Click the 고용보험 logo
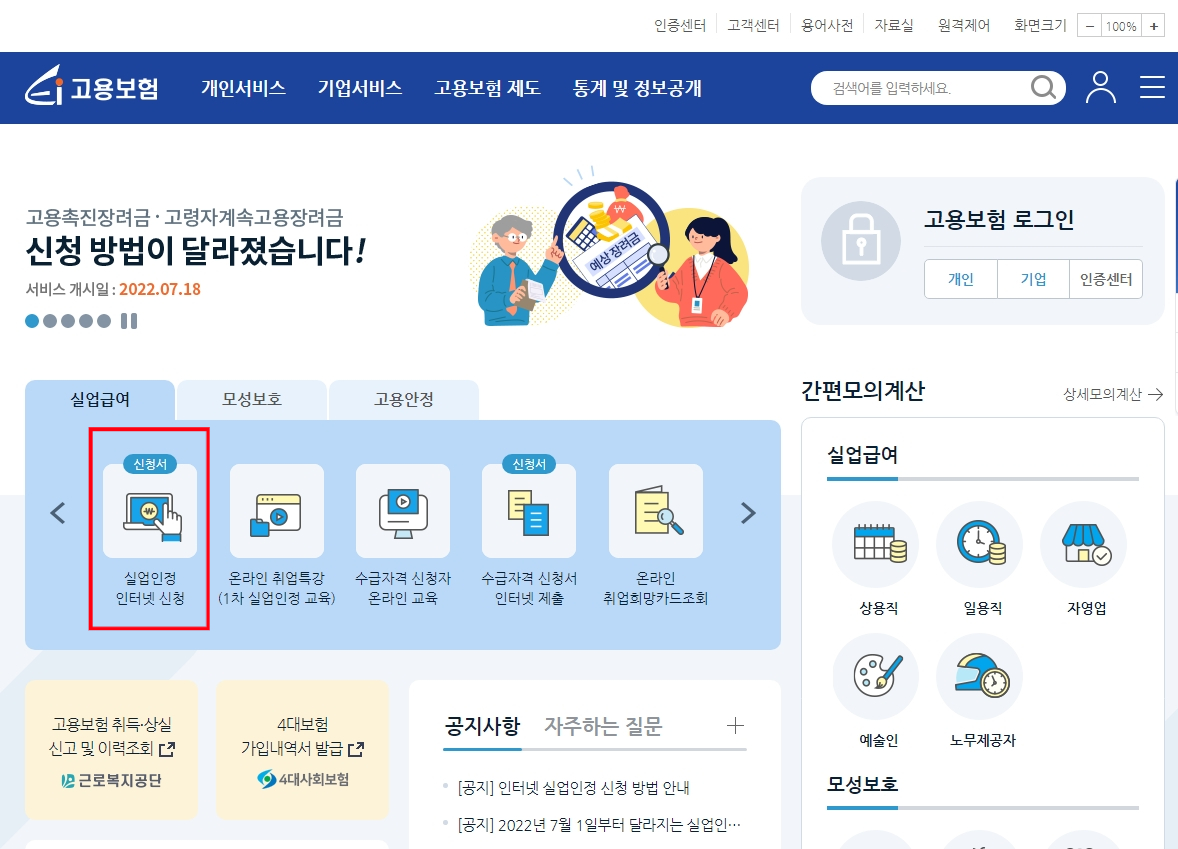This screenshot has height=849, width=1178. coord(92,85)
